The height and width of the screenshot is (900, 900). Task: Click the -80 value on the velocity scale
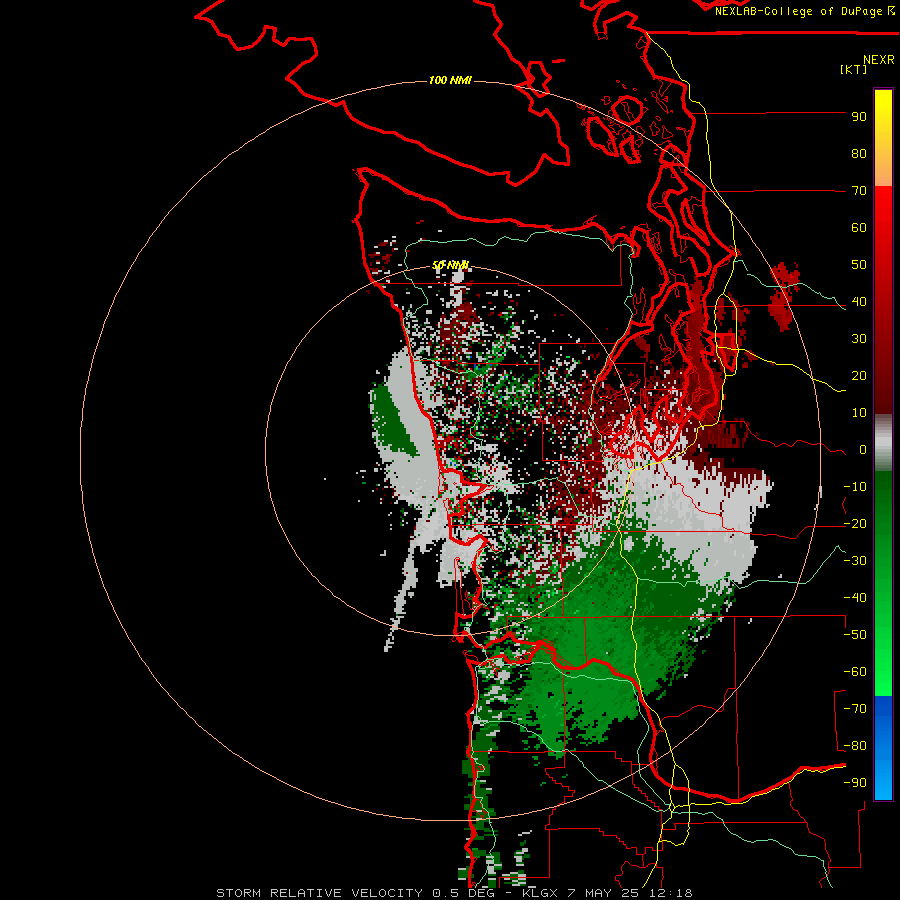click(855, 746)
